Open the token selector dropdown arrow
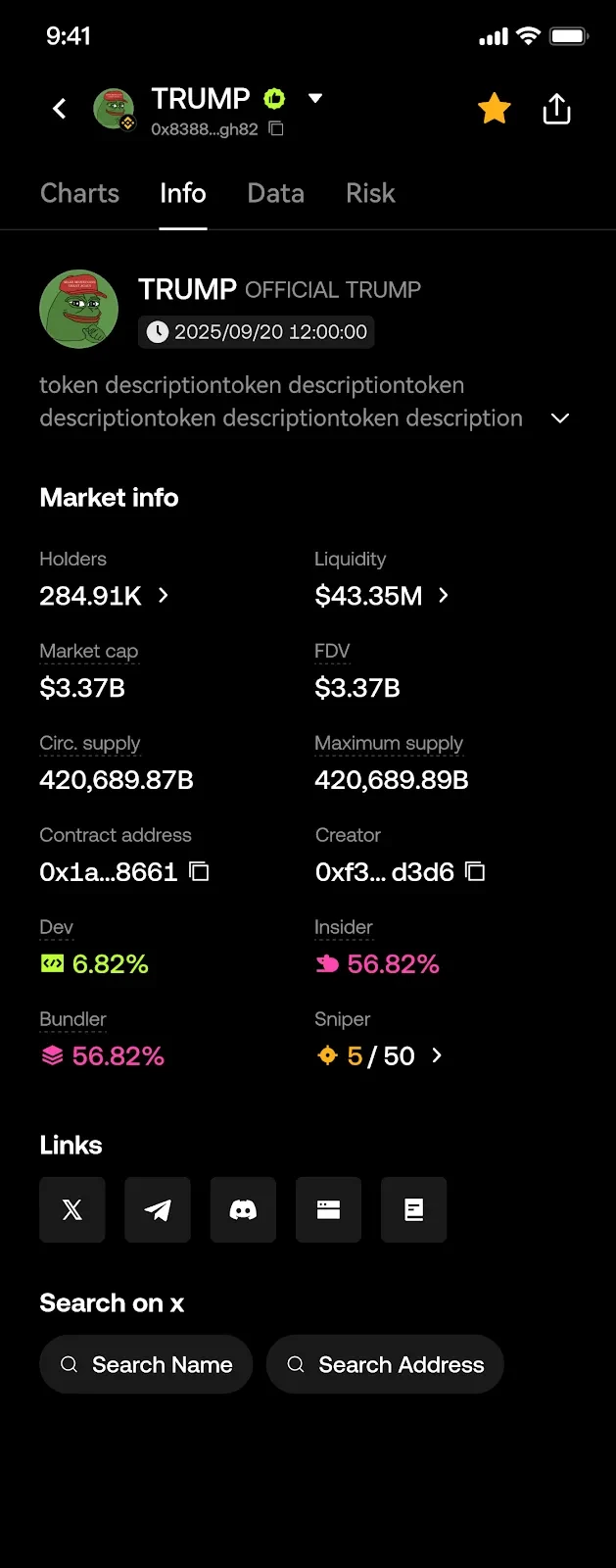The height and width of the screenshot is (1568, 616). coord(315,98)
